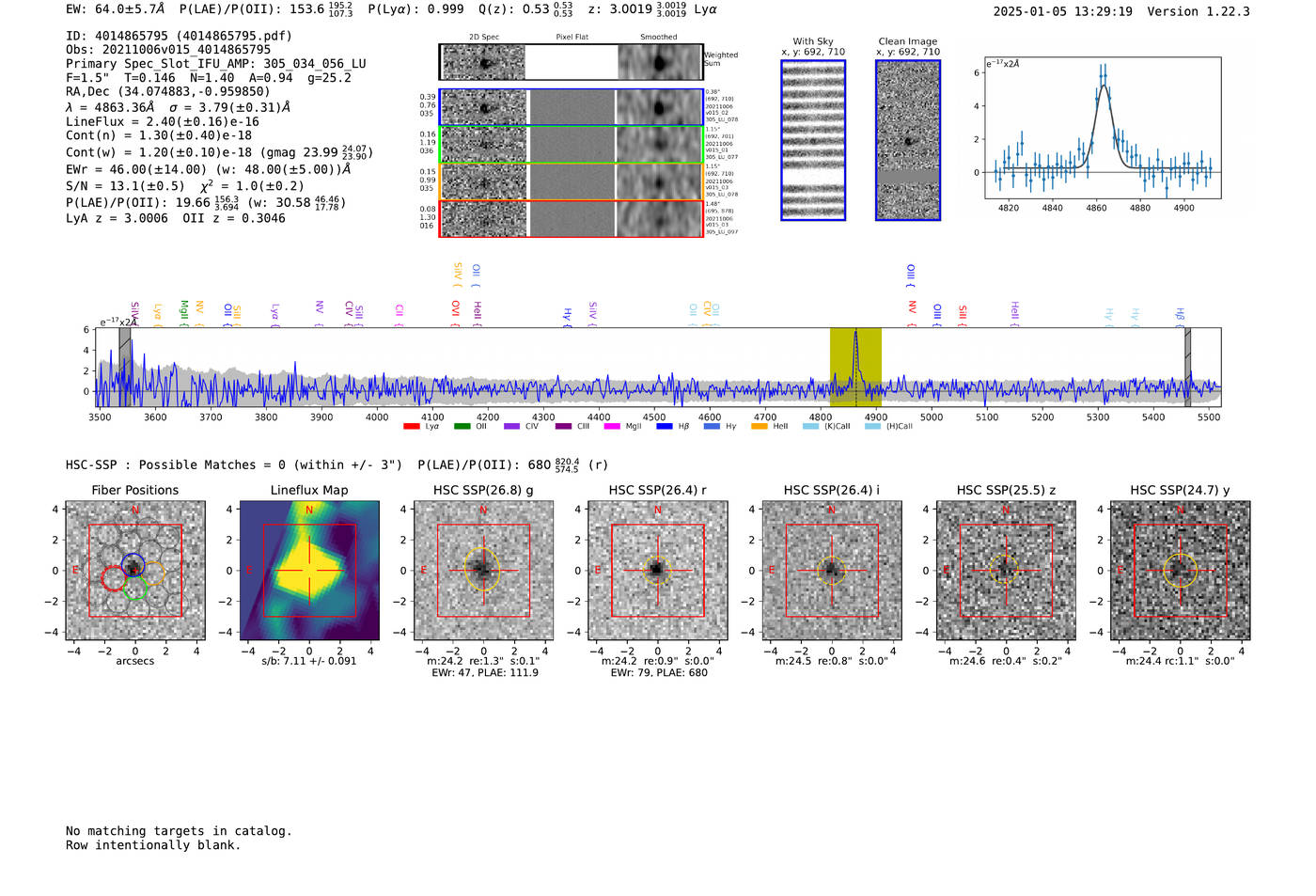The image size is (1316, 896).
Task: Select the HSC SSP(25.5) z cutout
Action: tap(1006, 571)
